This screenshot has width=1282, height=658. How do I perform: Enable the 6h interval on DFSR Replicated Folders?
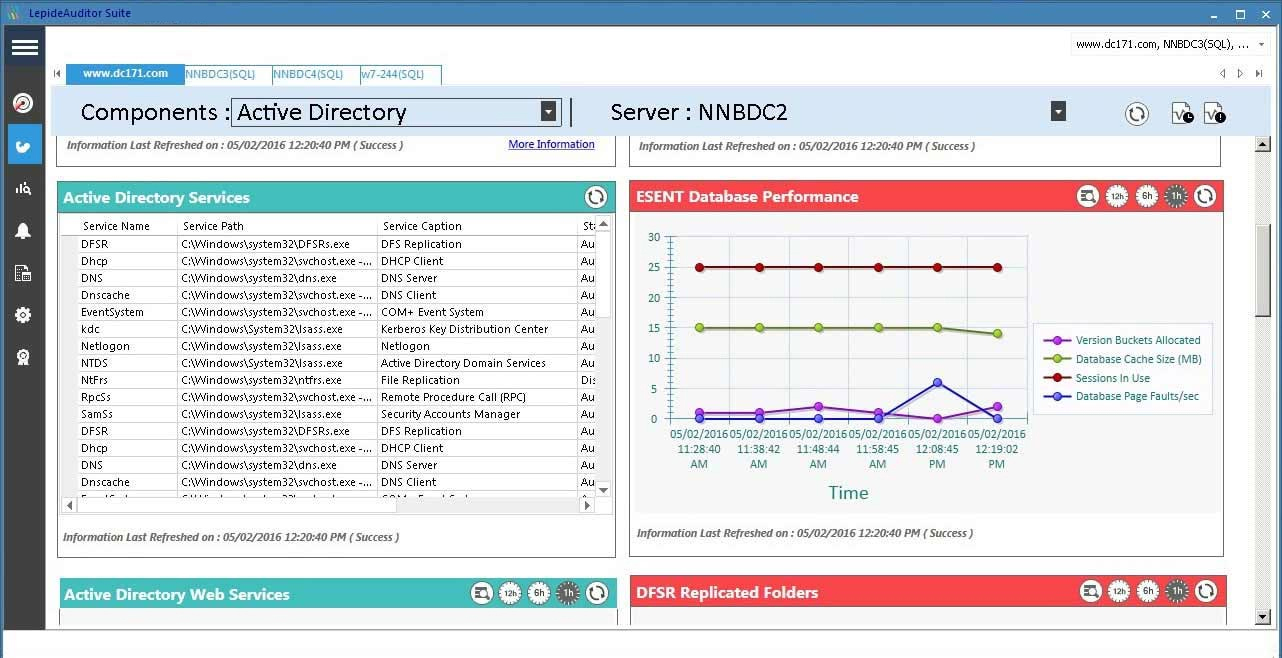[x=1147, y=591]
